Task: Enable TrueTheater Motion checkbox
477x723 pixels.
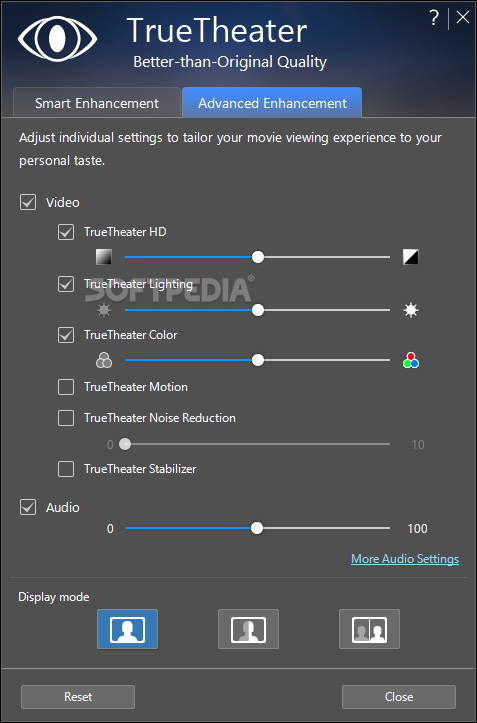Action: pos(66,387)
